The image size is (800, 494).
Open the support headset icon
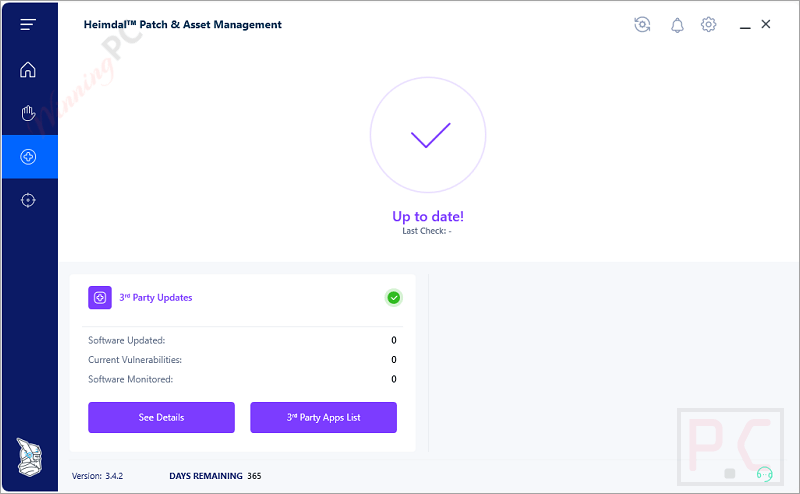coord(764,475)
